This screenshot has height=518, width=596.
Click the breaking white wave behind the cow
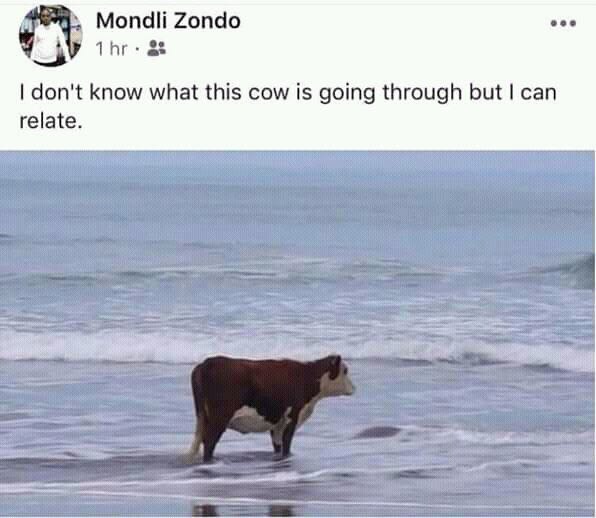297,348
